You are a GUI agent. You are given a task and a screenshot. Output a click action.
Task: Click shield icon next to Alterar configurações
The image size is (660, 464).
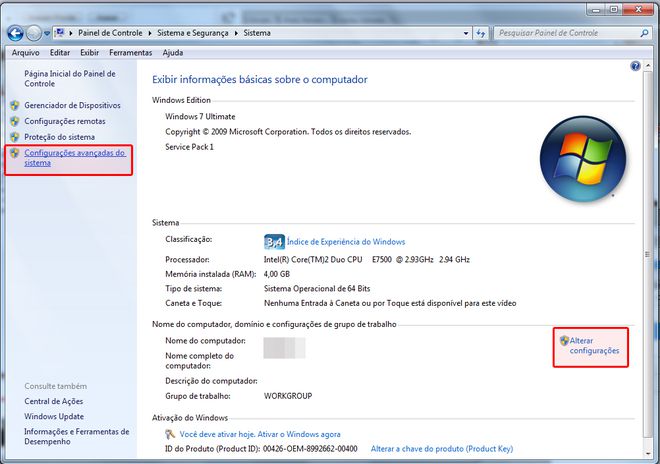click(564, 341)
